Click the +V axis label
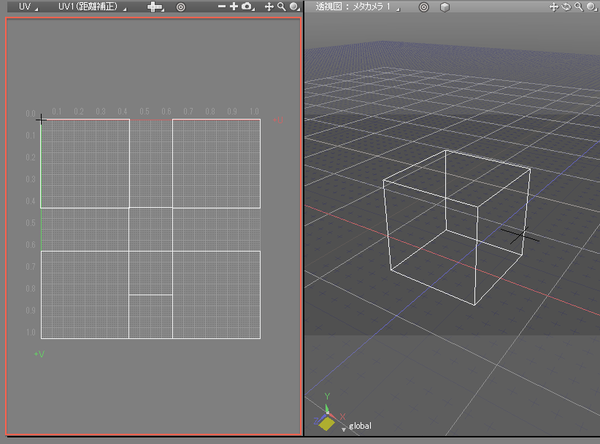The height and width of the screenshot is (444, 600). [39, 354]
